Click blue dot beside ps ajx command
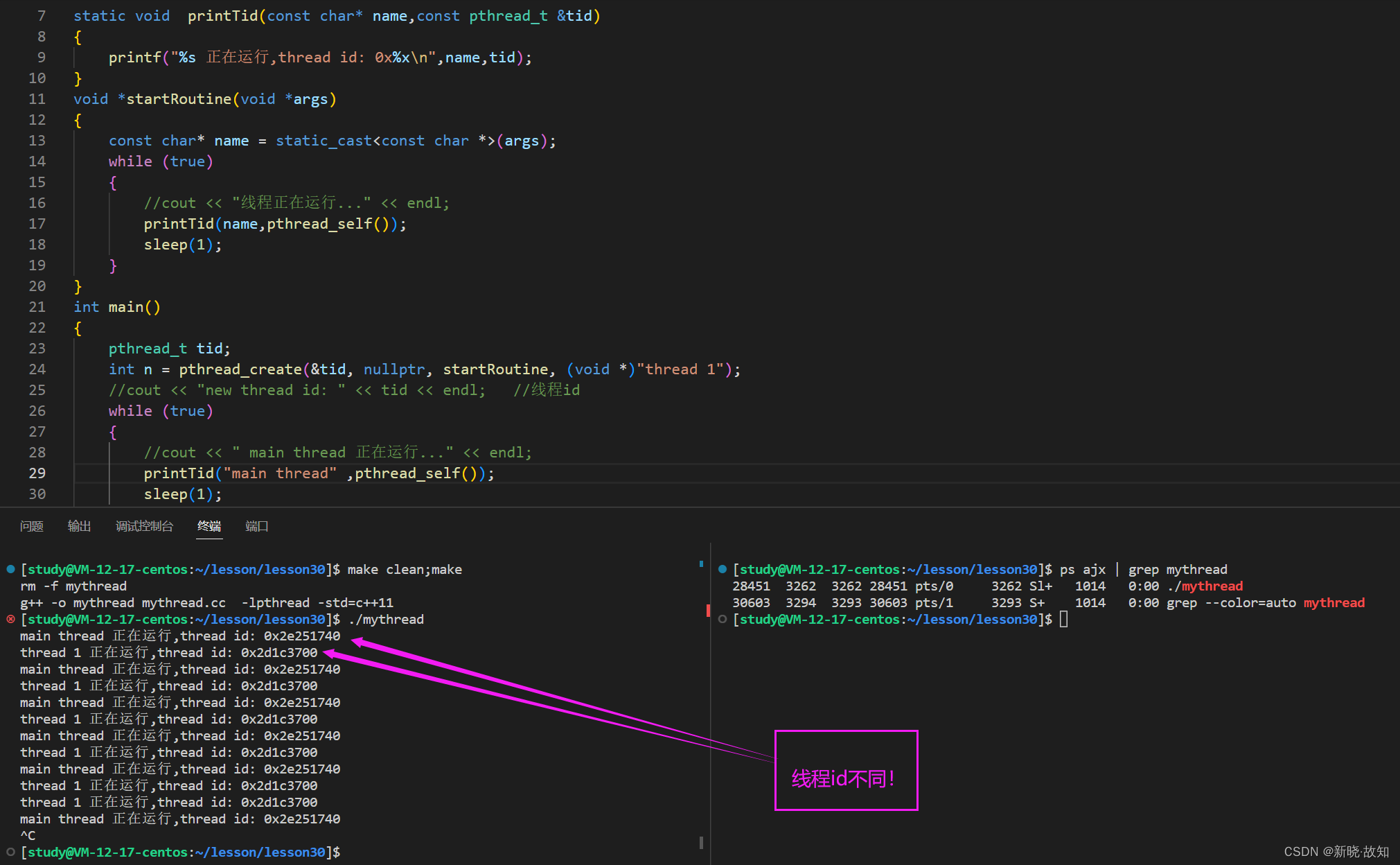 tap(723, 569)
